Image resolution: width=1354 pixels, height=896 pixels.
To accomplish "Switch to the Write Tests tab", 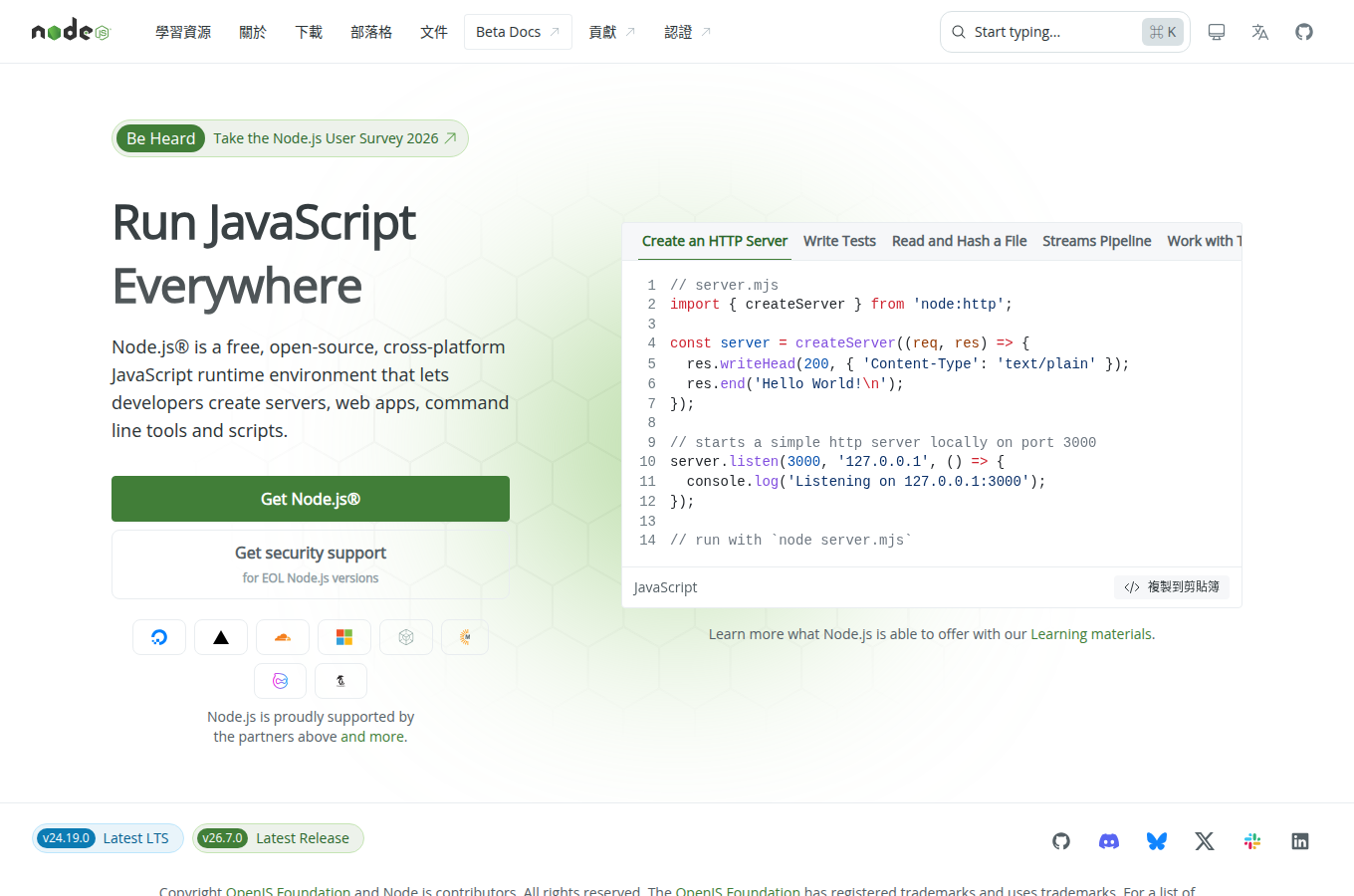I will (x=839, y=241).
